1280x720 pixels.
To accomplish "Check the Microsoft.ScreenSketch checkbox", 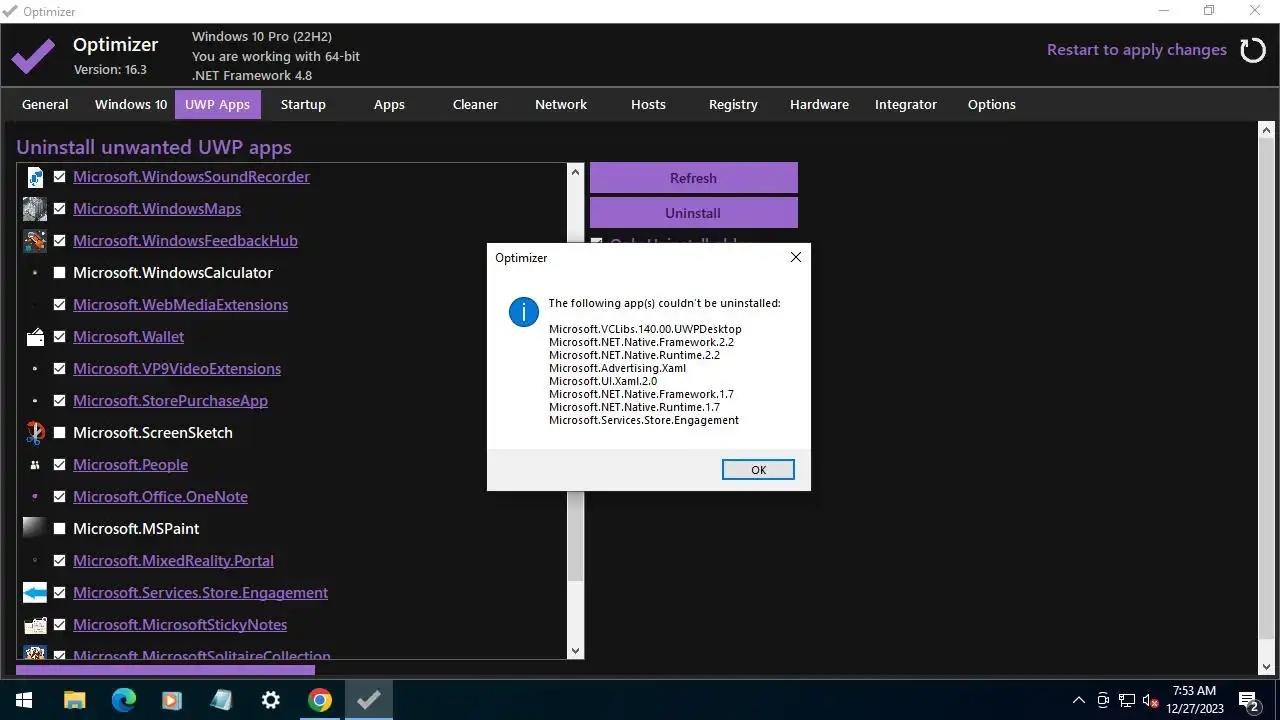I will pos(60,433).
